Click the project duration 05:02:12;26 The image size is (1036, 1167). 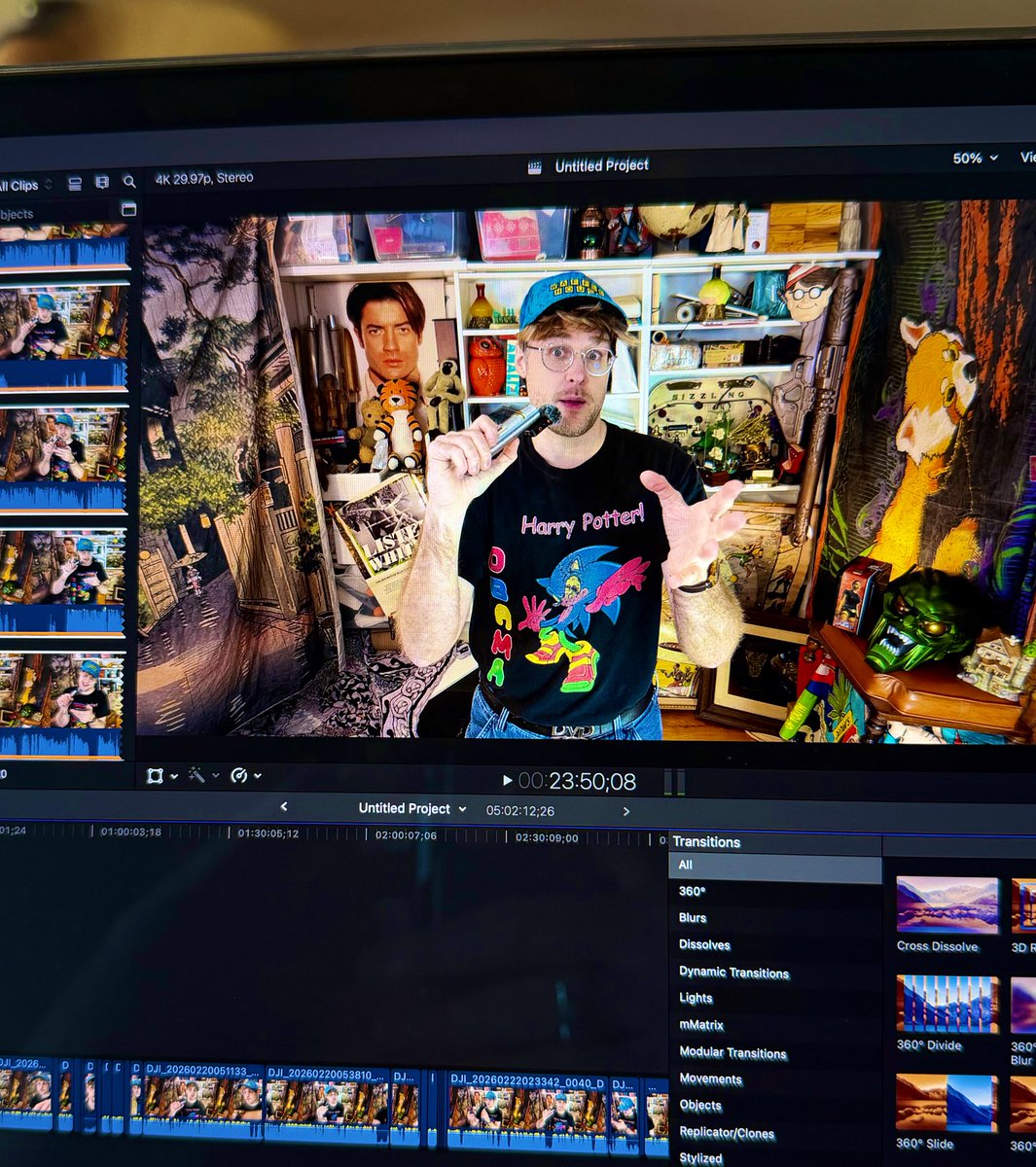pos(520,810)
